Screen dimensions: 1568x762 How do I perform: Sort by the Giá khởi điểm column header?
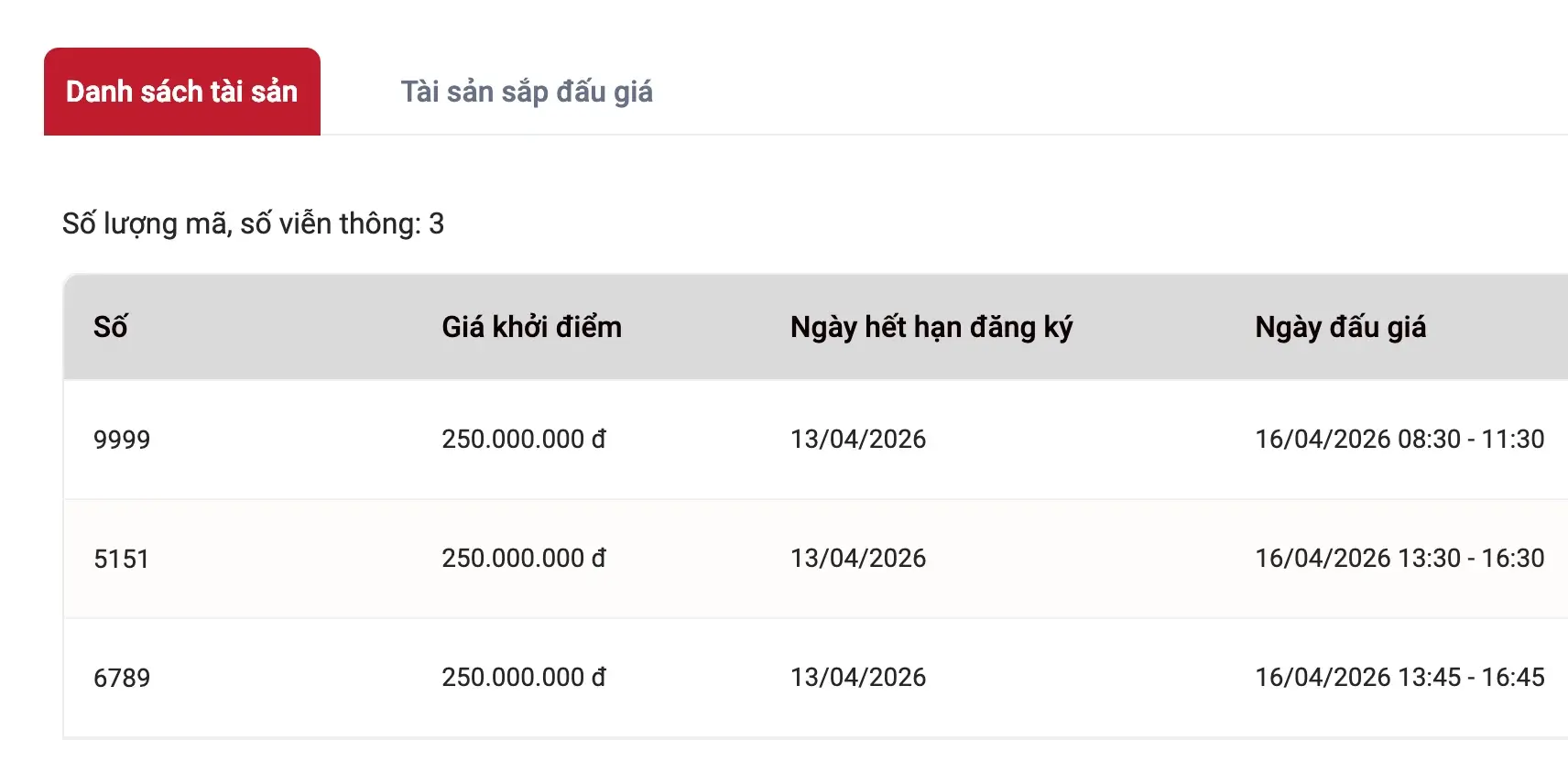click(x=531, y=327)
